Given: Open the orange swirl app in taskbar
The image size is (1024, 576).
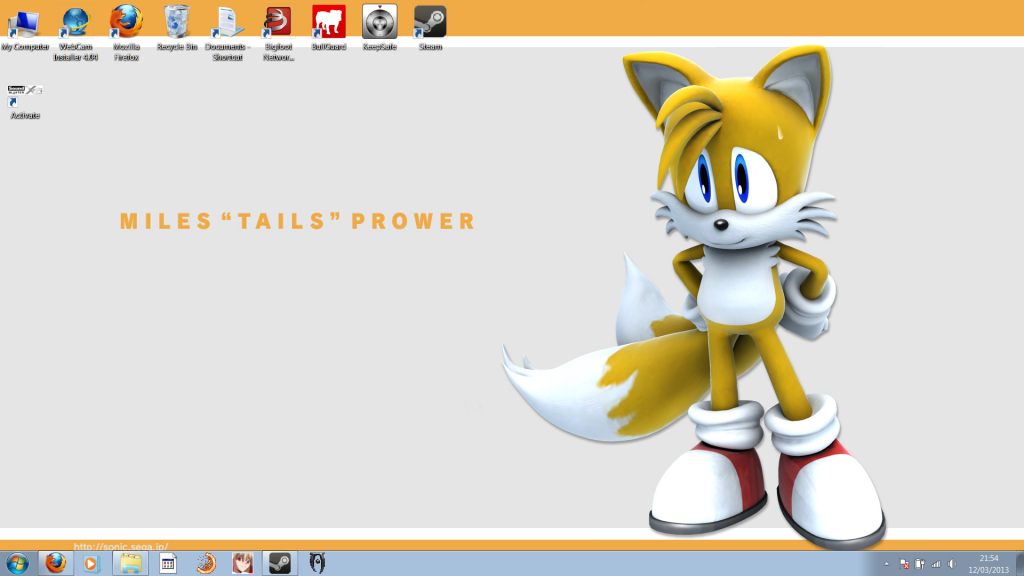Looking at the screenshot, I should pos(206,563).
